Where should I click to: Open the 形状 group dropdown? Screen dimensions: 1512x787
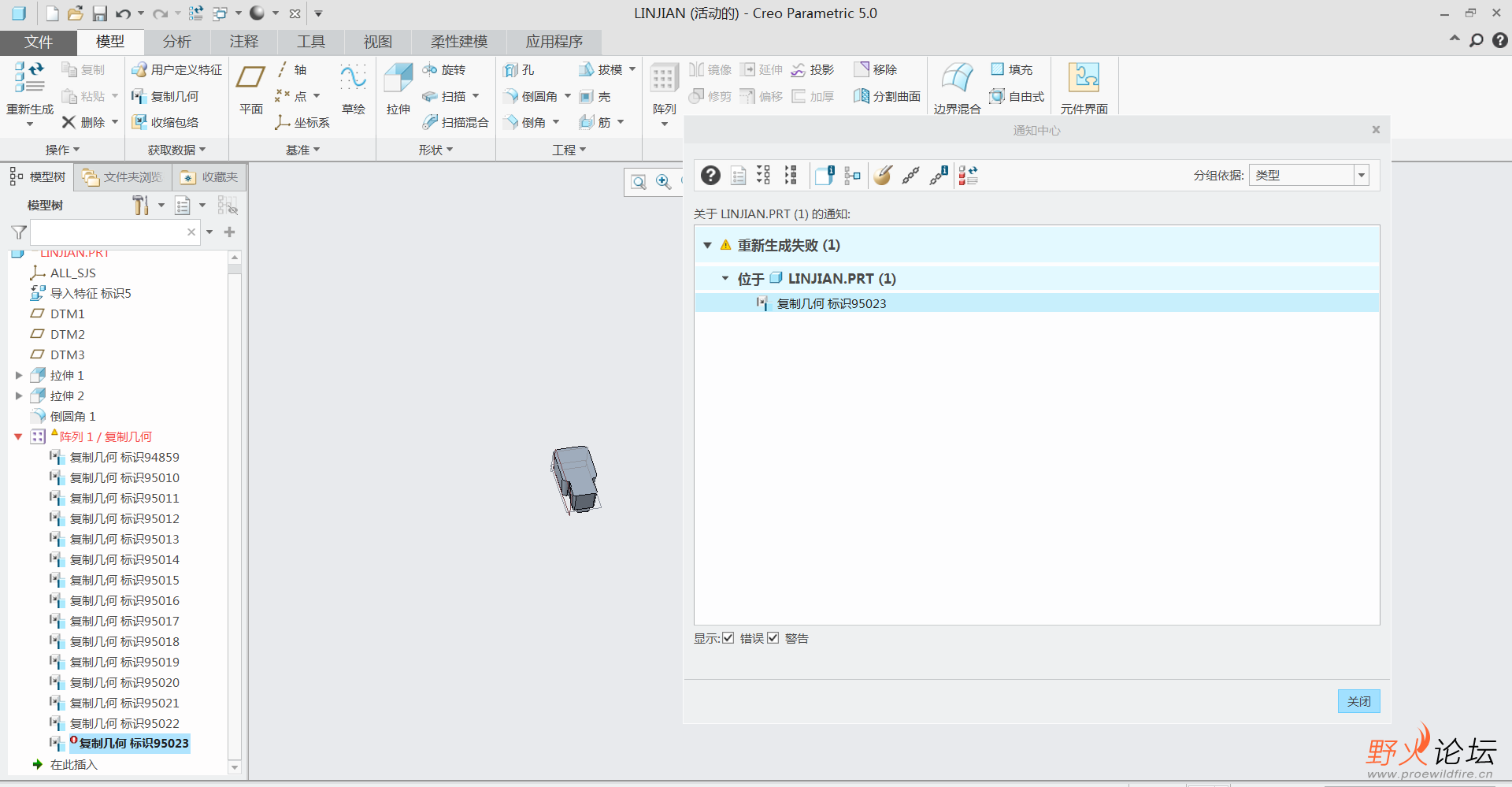point(435,150)
